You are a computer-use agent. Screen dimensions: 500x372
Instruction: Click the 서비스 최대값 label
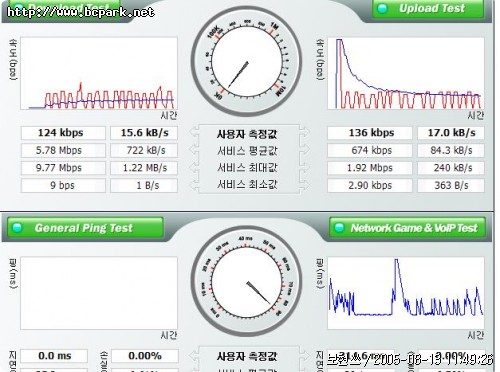(x=247, y=168)
